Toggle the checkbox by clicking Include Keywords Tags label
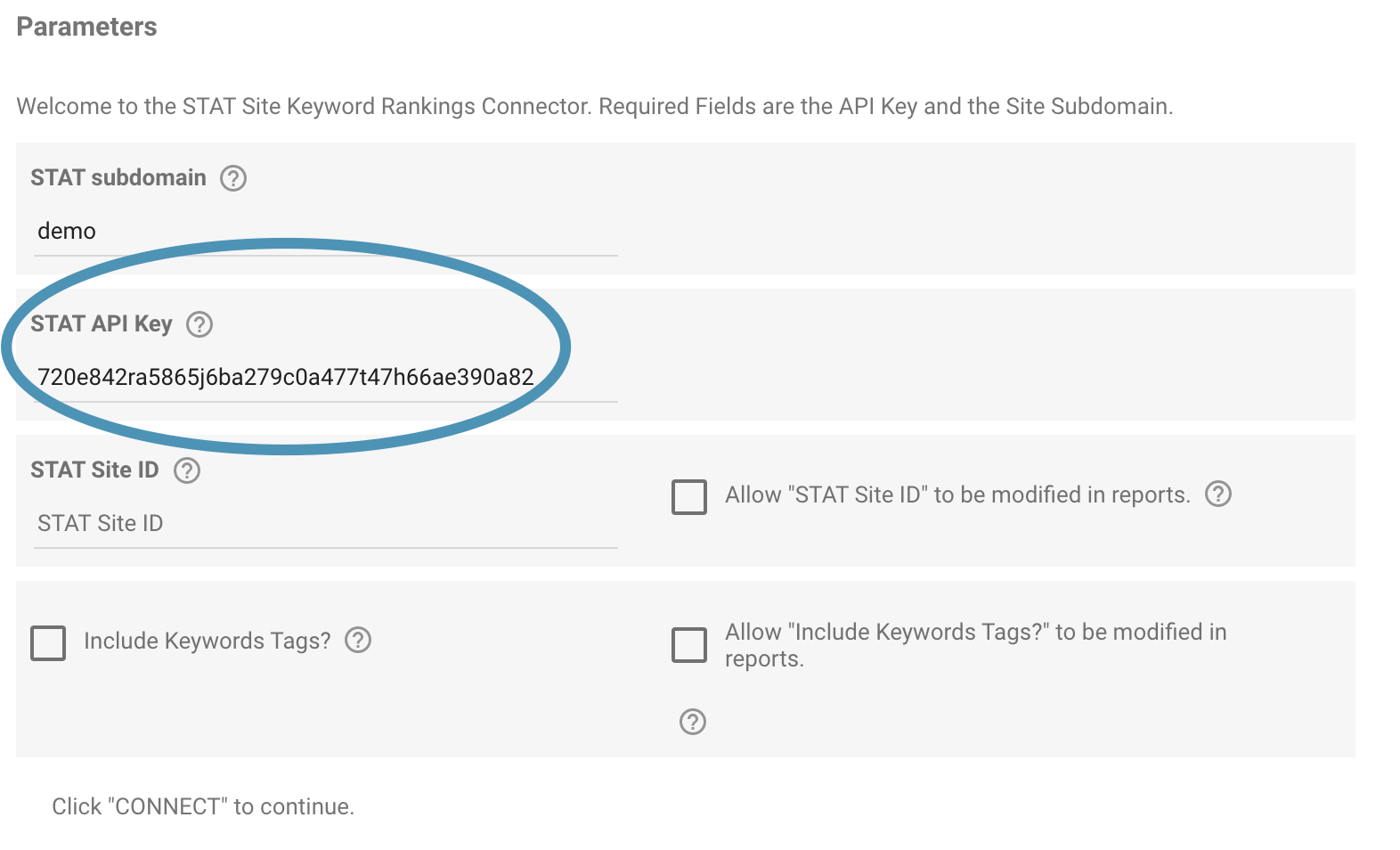 point(207,640)
